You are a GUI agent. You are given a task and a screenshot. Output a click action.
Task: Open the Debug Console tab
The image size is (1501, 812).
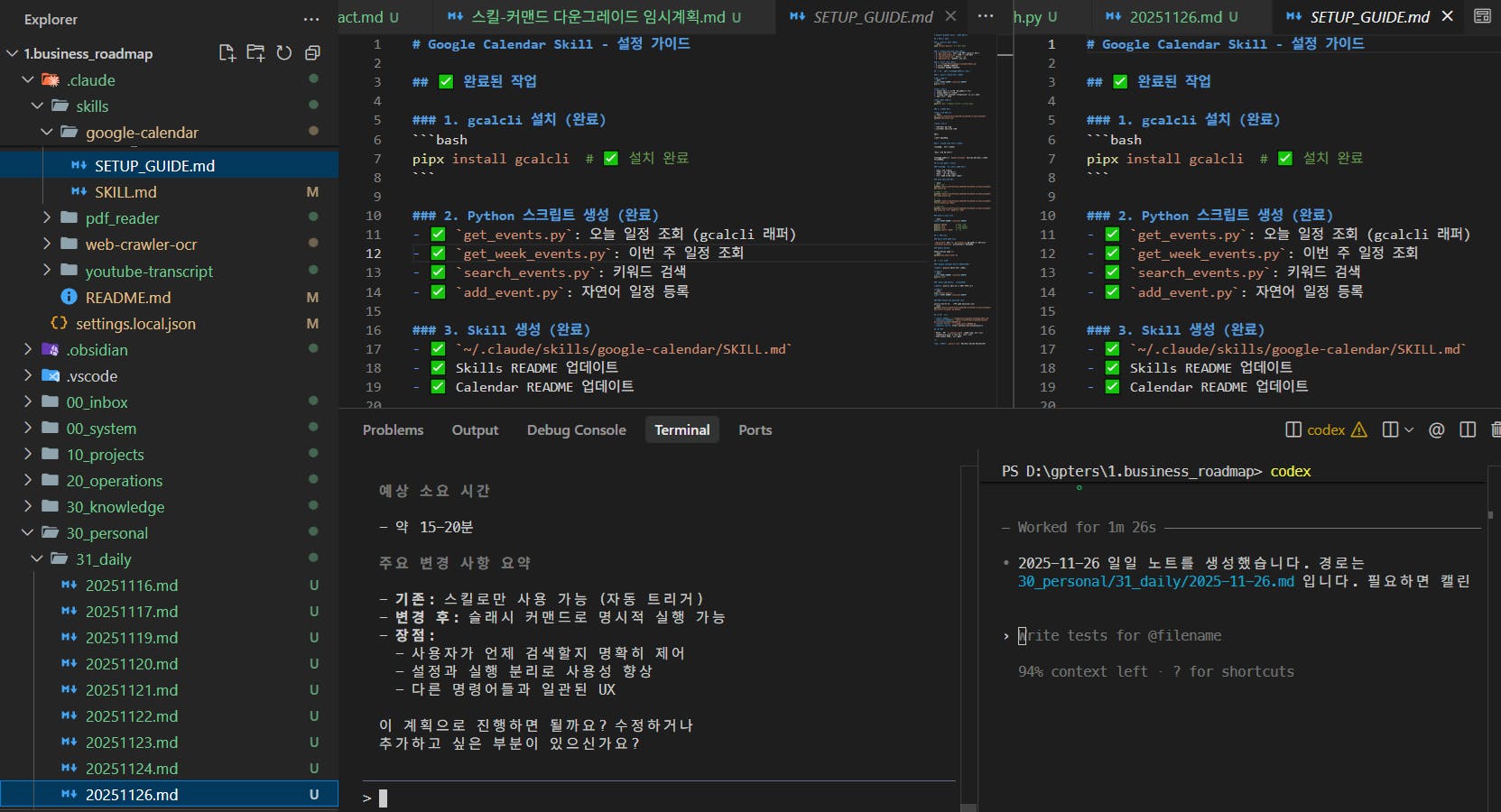(576, 429)
